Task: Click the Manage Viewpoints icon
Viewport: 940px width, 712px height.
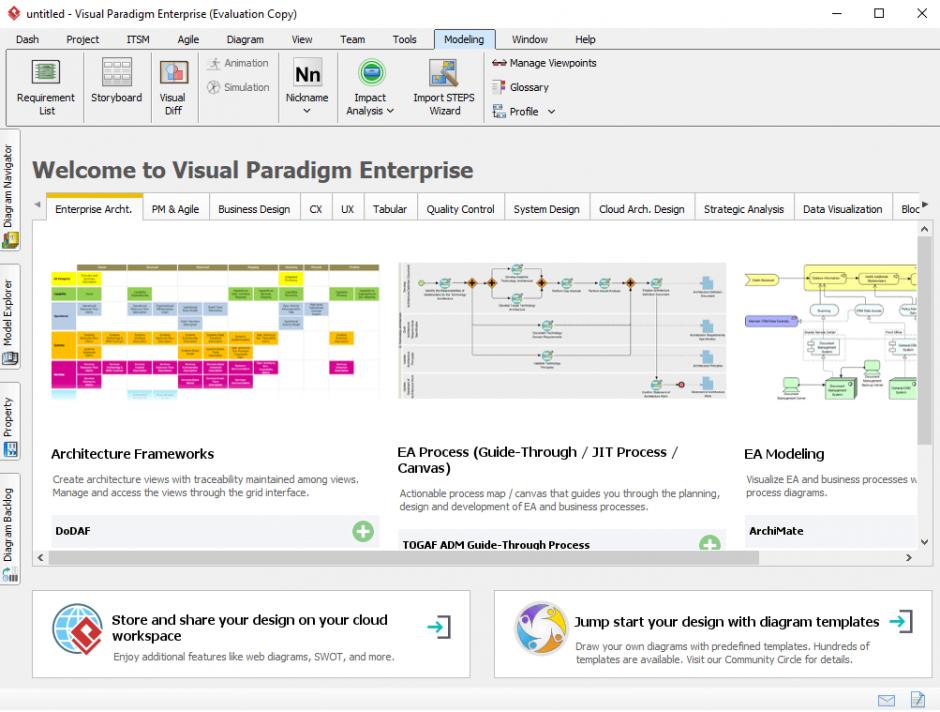Action: [499, 63]
